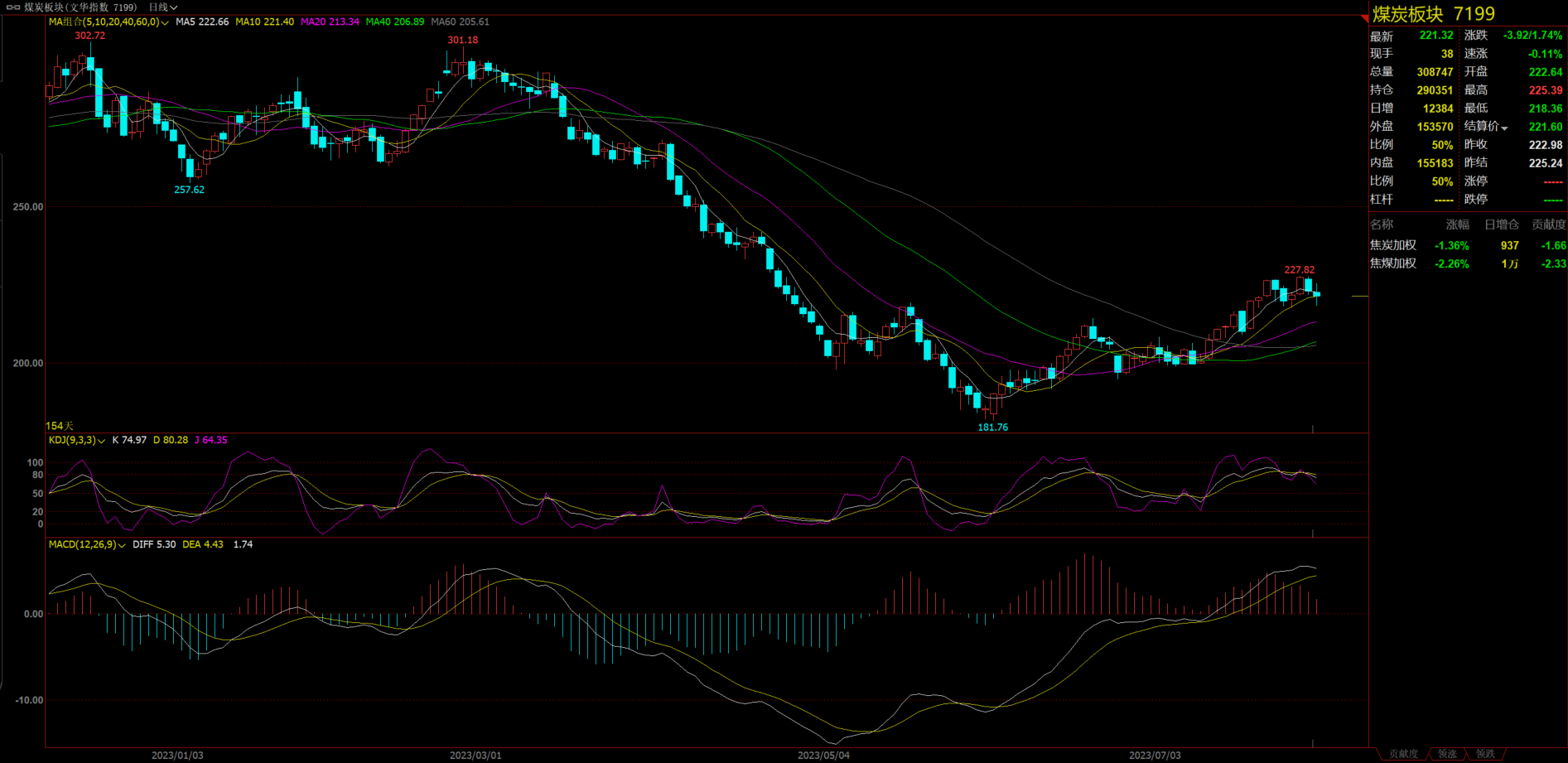1568x763 pixels.
Task: Click the chain link icon beside 煤炭板块
Action: (x=12, y=7)
